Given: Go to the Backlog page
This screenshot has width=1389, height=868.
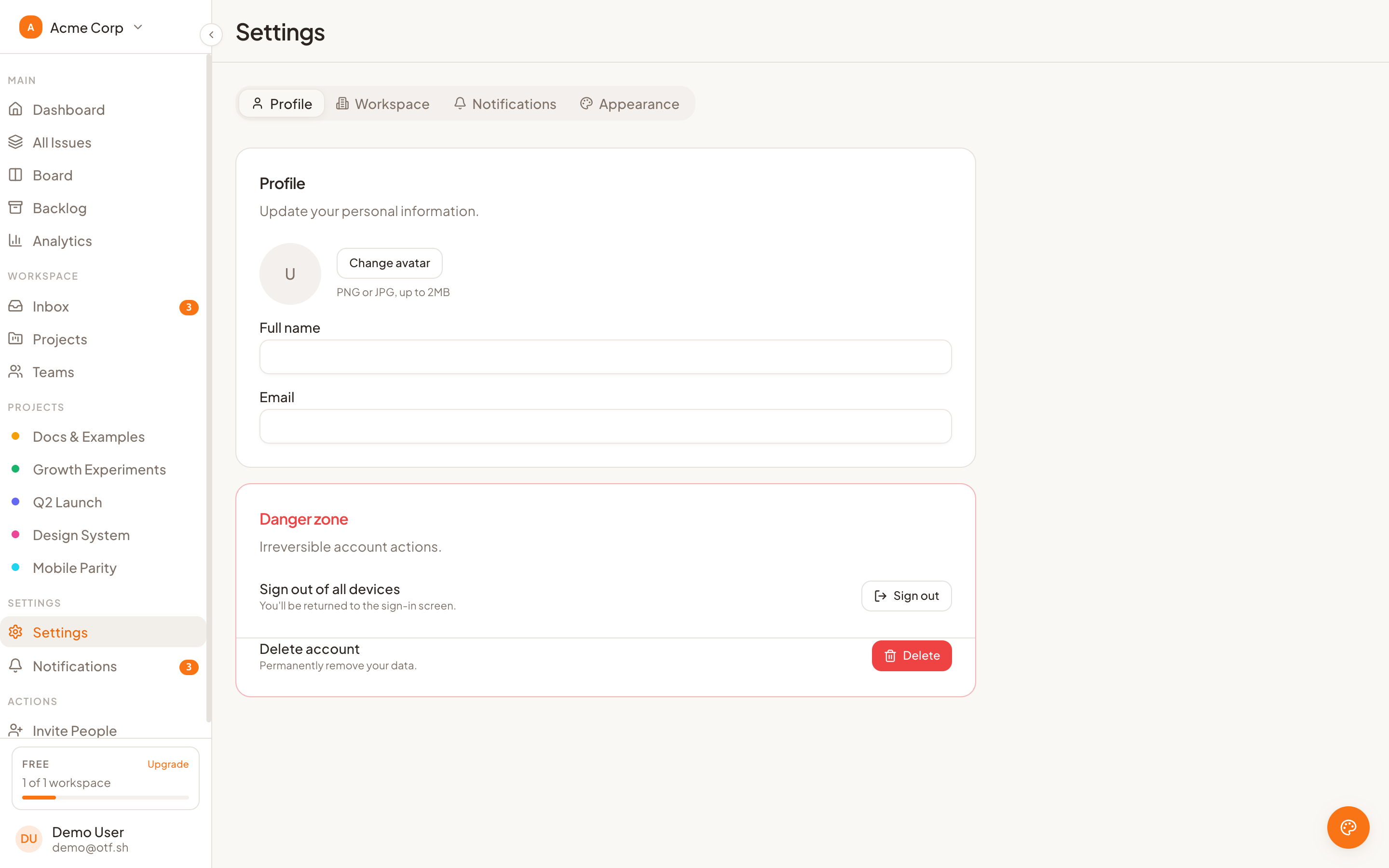Looking at the screenshot, I should coord(103,208).
